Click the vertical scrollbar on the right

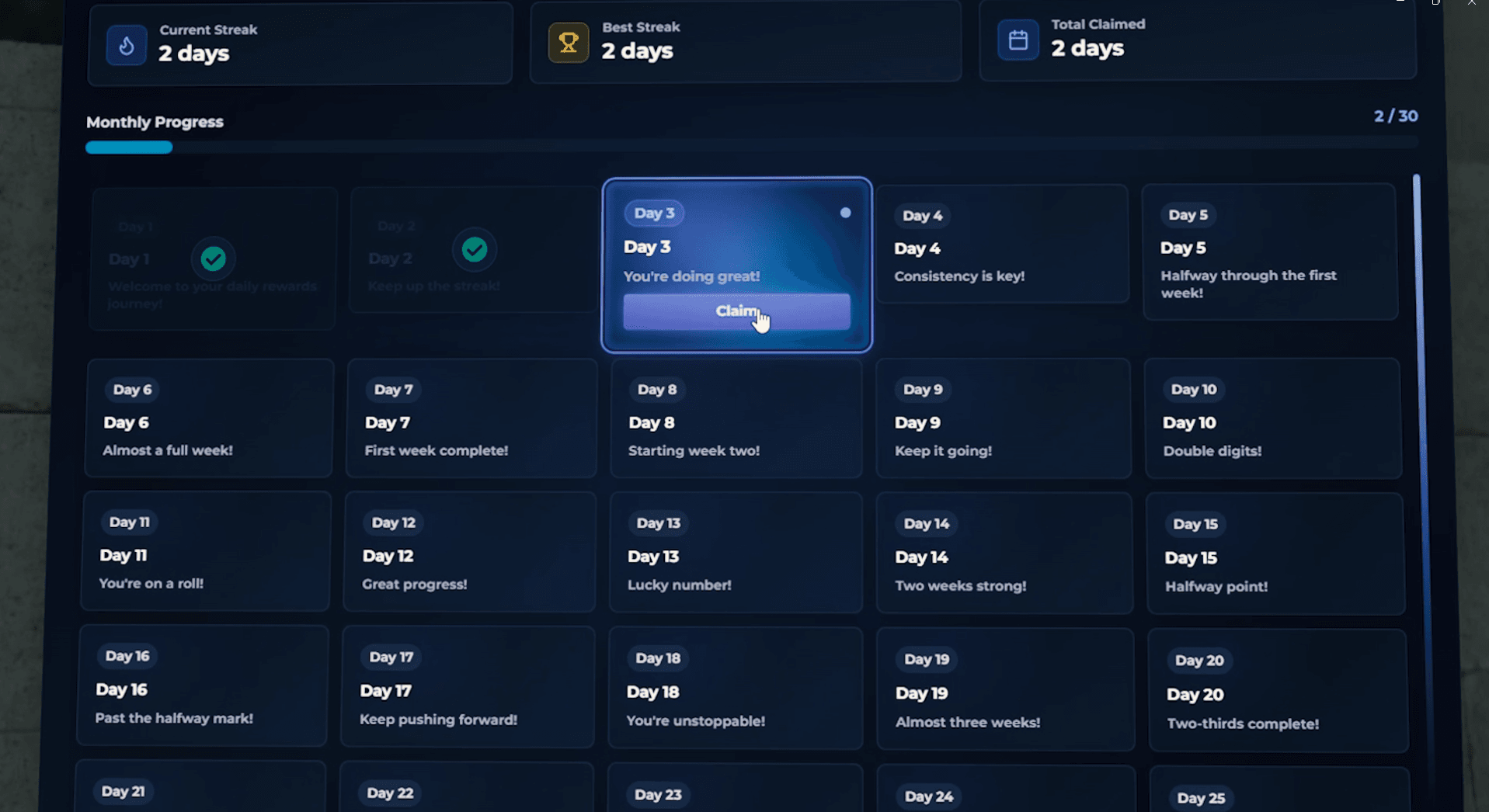click(x=1418, y=388)
